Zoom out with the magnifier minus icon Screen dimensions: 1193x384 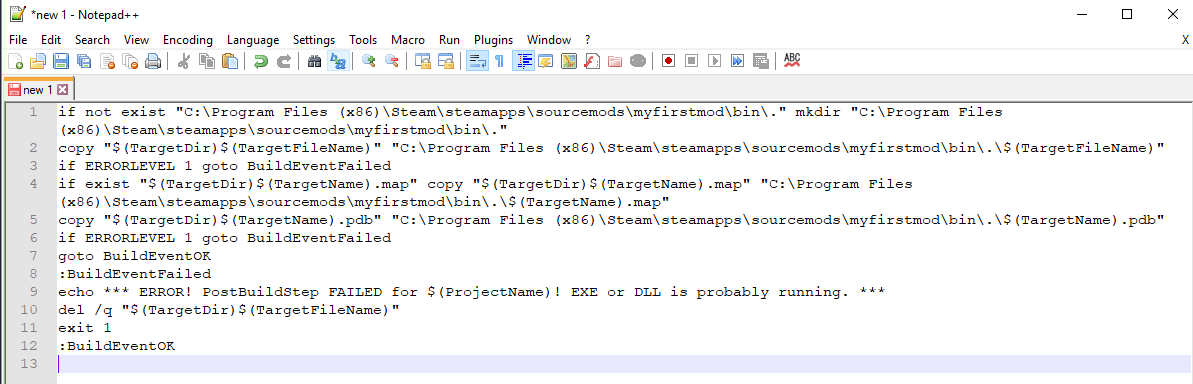(x=392, y=62)
